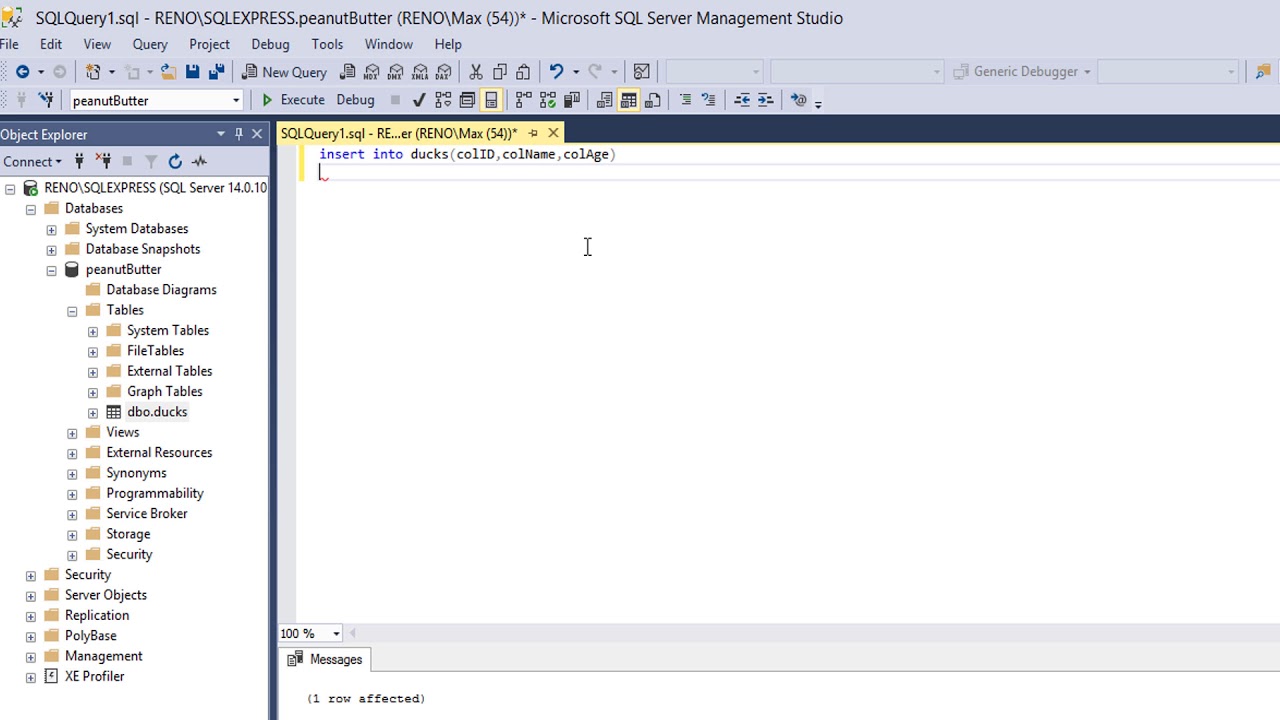
Task: Expand the System Databases node
Action: (x=51, y=229)
